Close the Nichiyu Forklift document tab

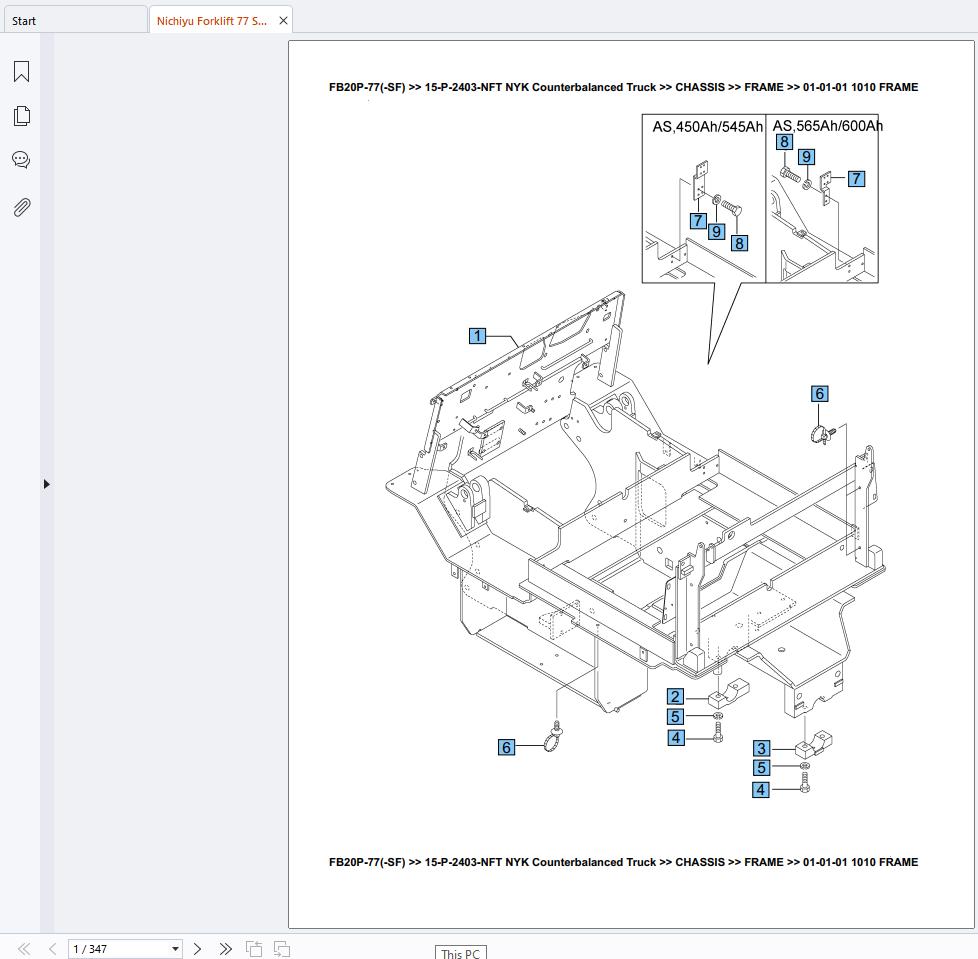click(283, 21)
